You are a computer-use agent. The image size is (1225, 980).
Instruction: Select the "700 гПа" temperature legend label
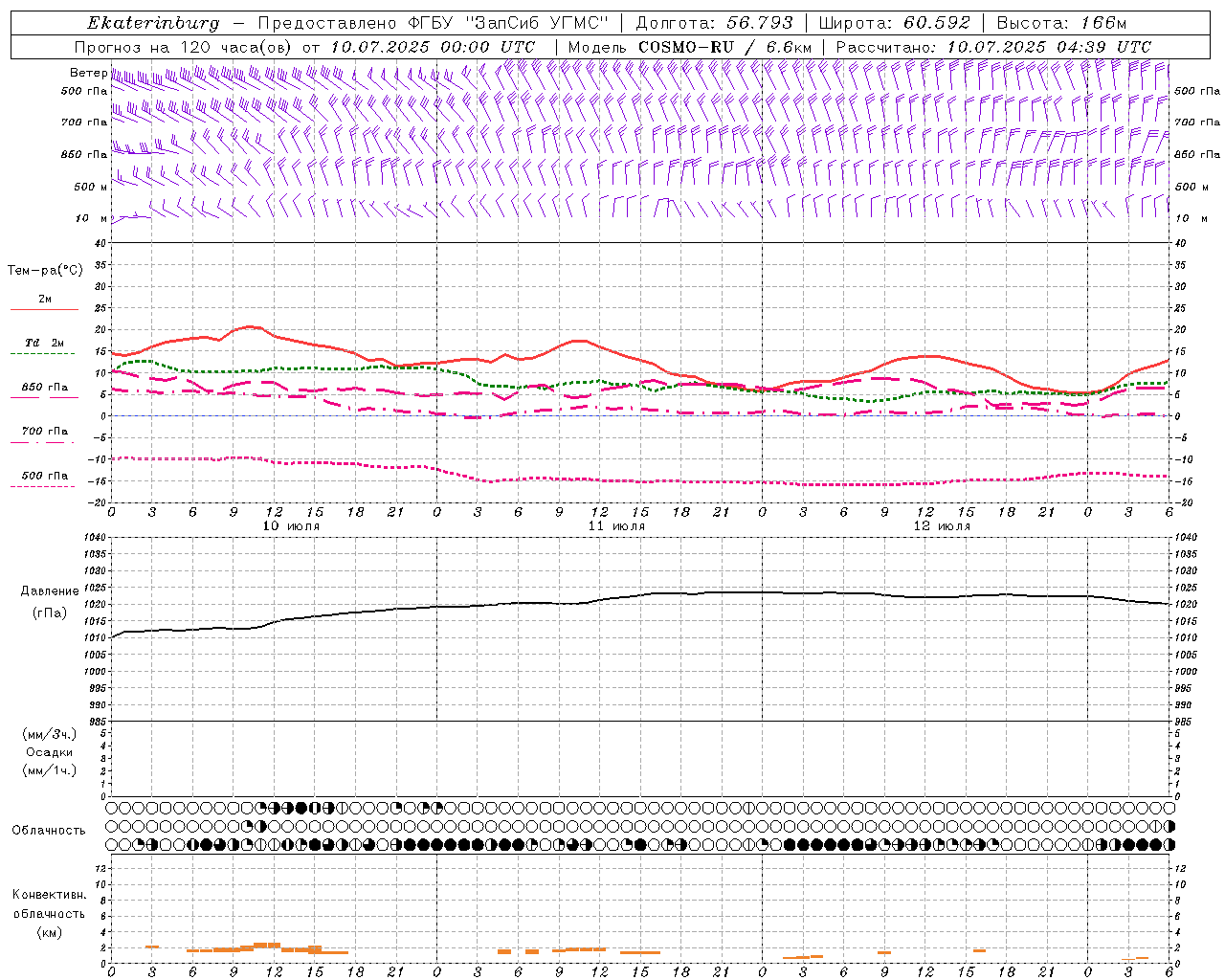click(x=44, y=432)
